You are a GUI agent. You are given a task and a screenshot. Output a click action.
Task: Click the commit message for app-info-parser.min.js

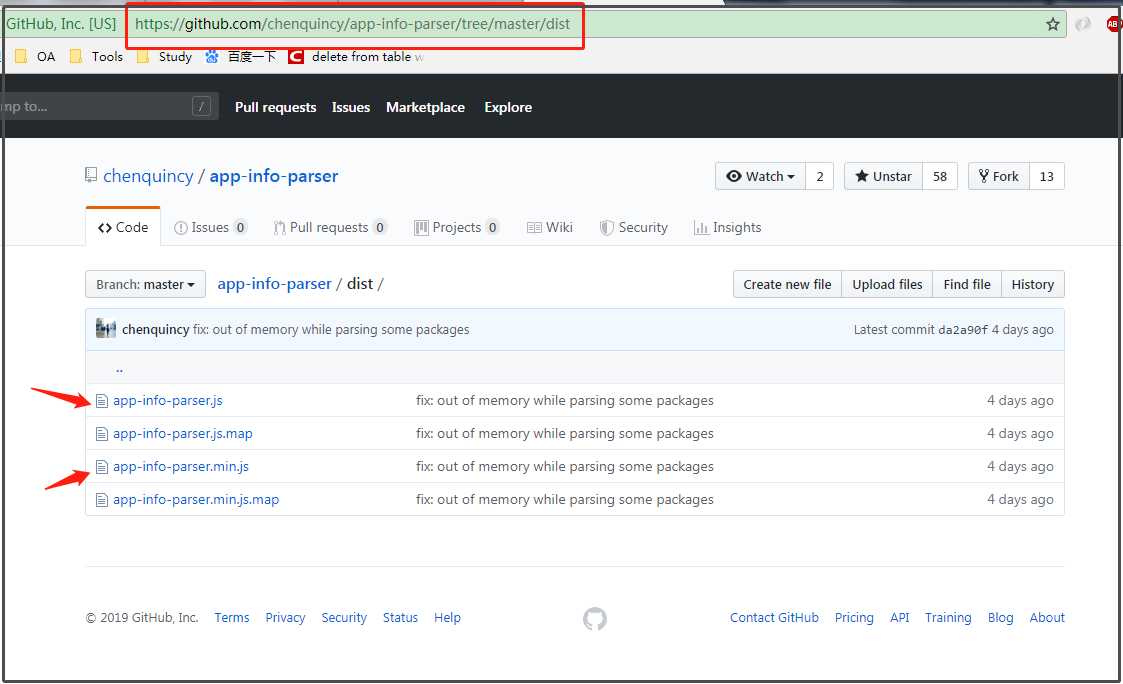[x=564, y=467]
